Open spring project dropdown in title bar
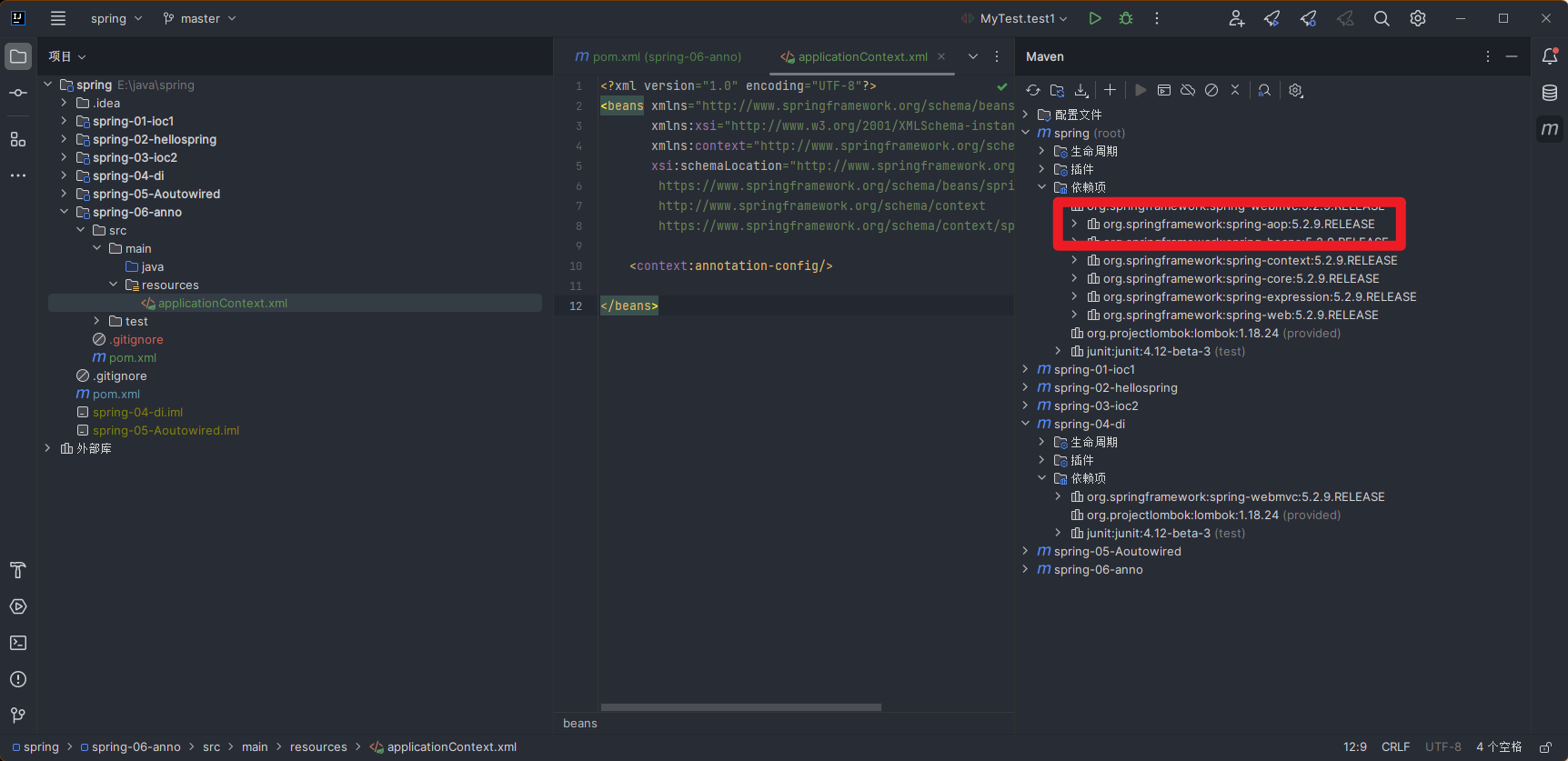 116,18
